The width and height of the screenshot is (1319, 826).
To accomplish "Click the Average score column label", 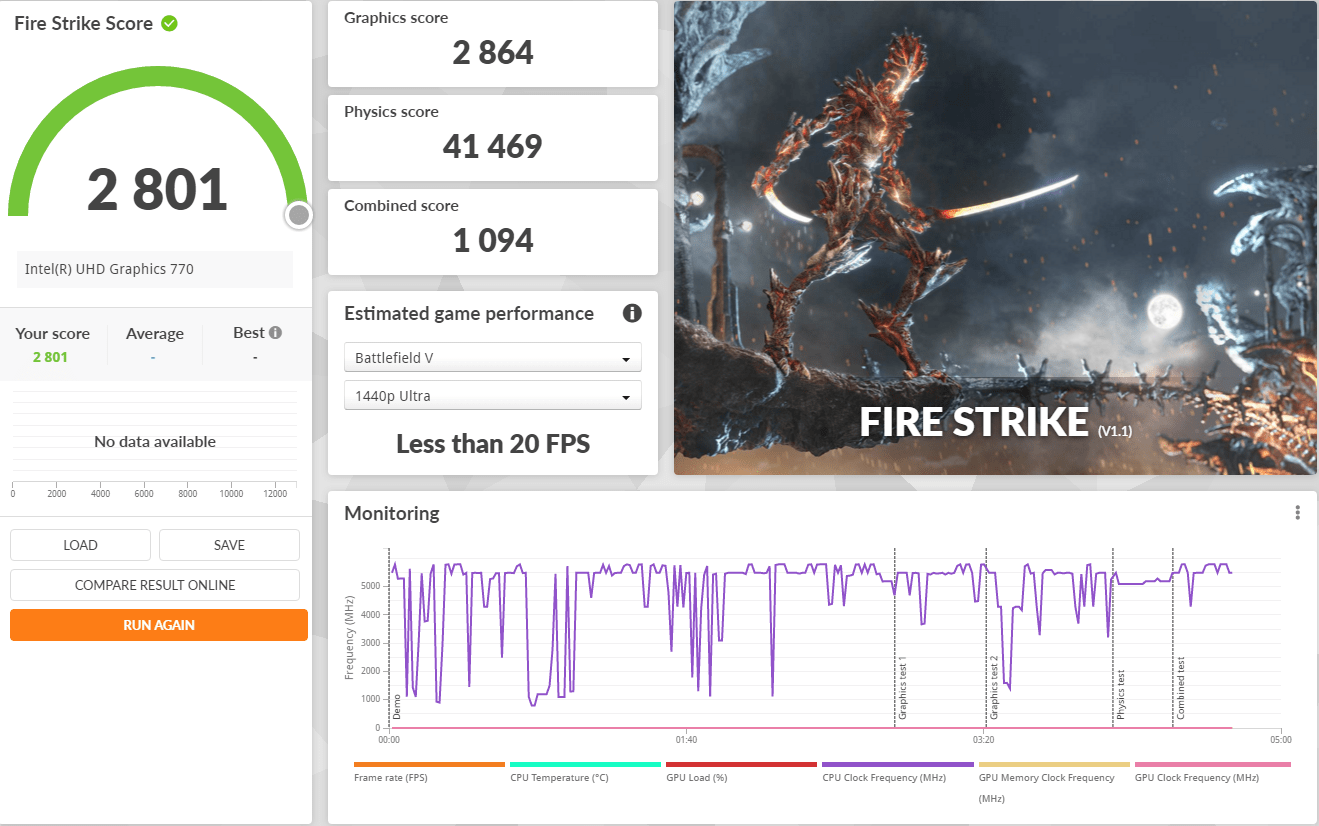I will pyautogui.click(x=155, y=333).
